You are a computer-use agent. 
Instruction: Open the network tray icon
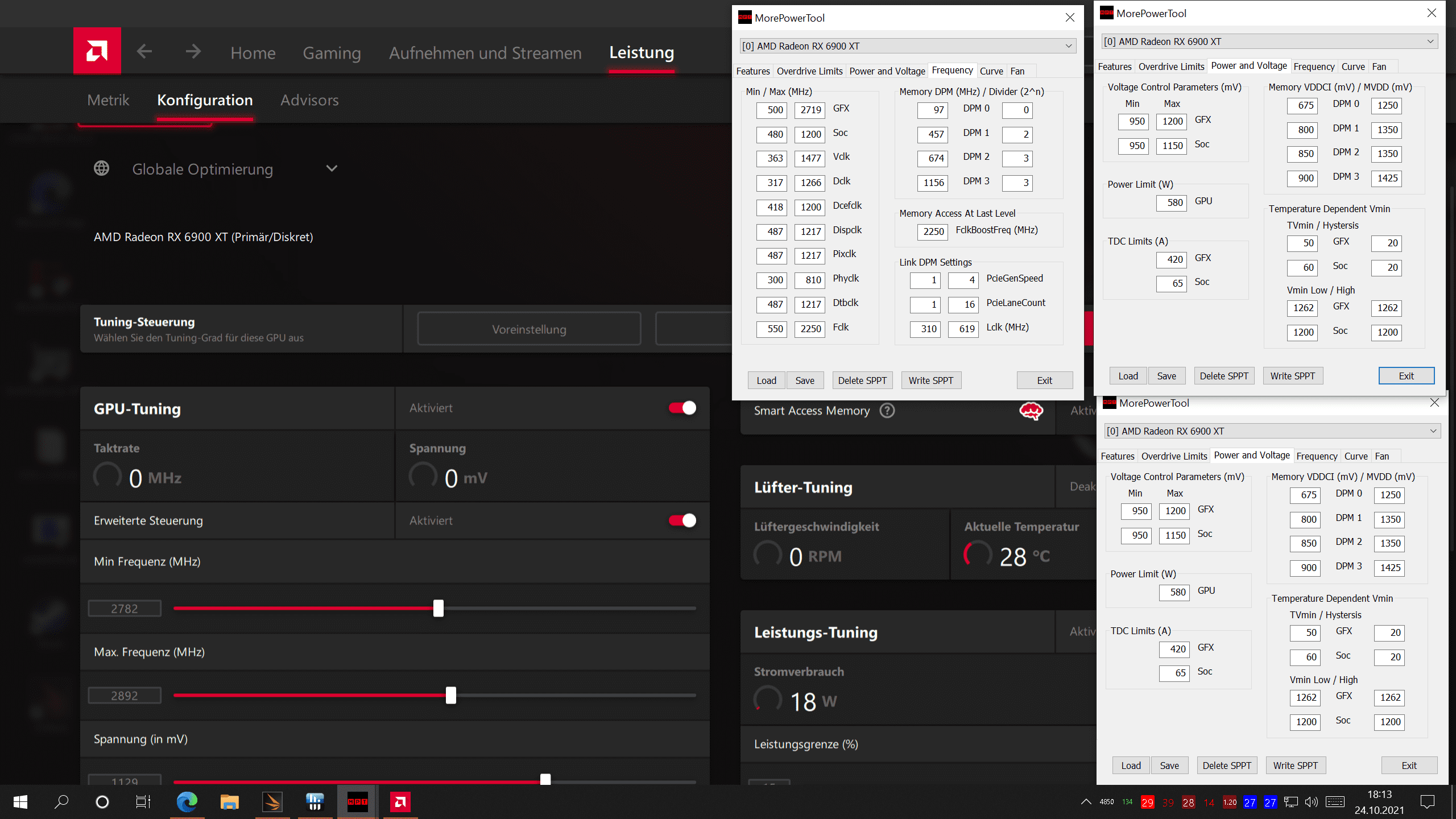pyautogui.click(x=1291, y=802)
